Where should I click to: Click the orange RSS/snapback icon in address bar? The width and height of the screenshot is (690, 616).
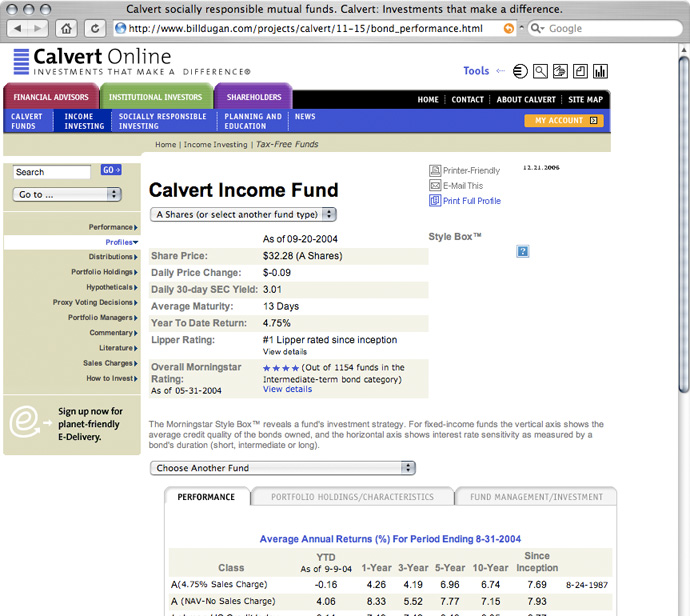coord(508,29)
